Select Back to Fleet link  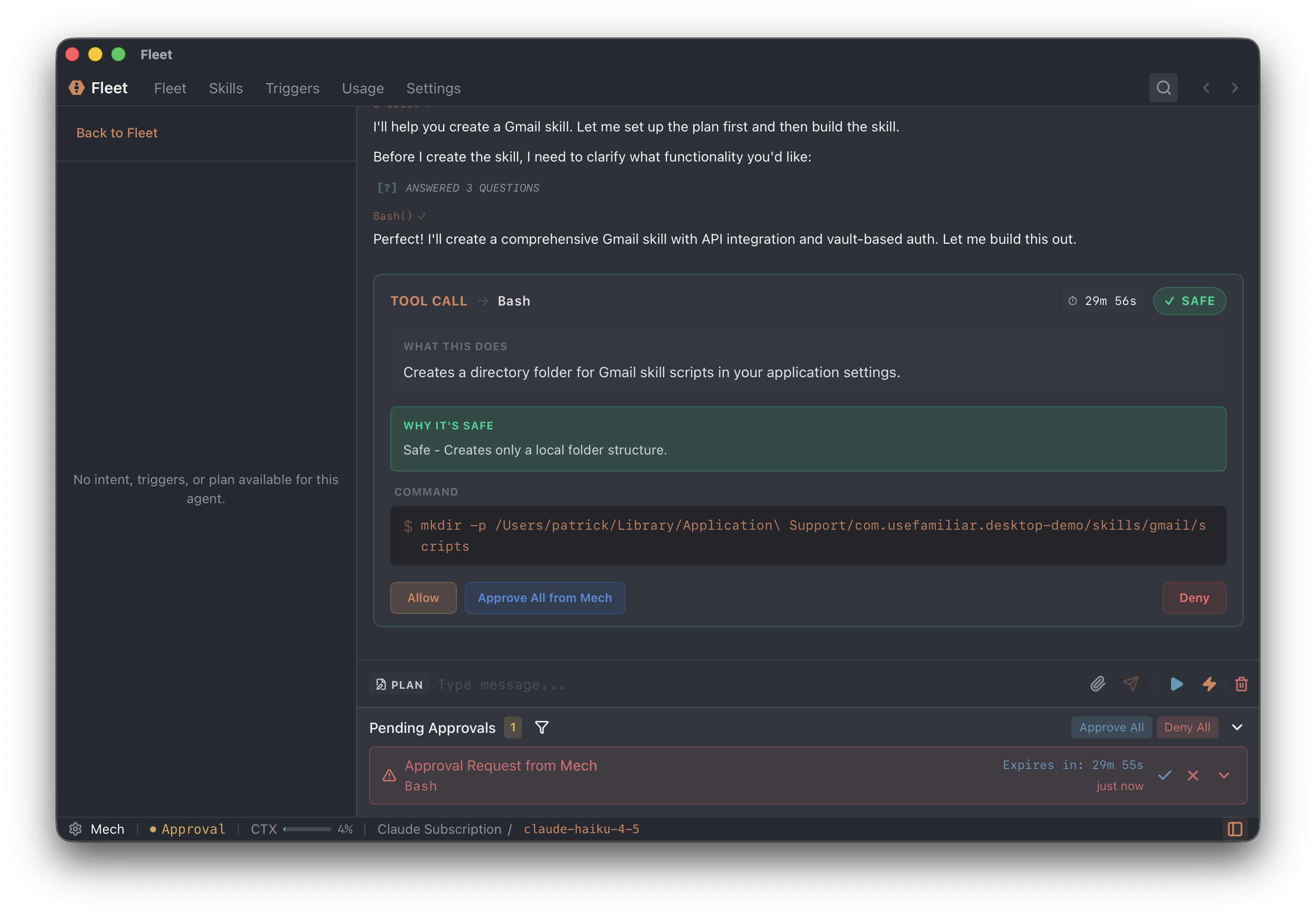pos(117,132)
